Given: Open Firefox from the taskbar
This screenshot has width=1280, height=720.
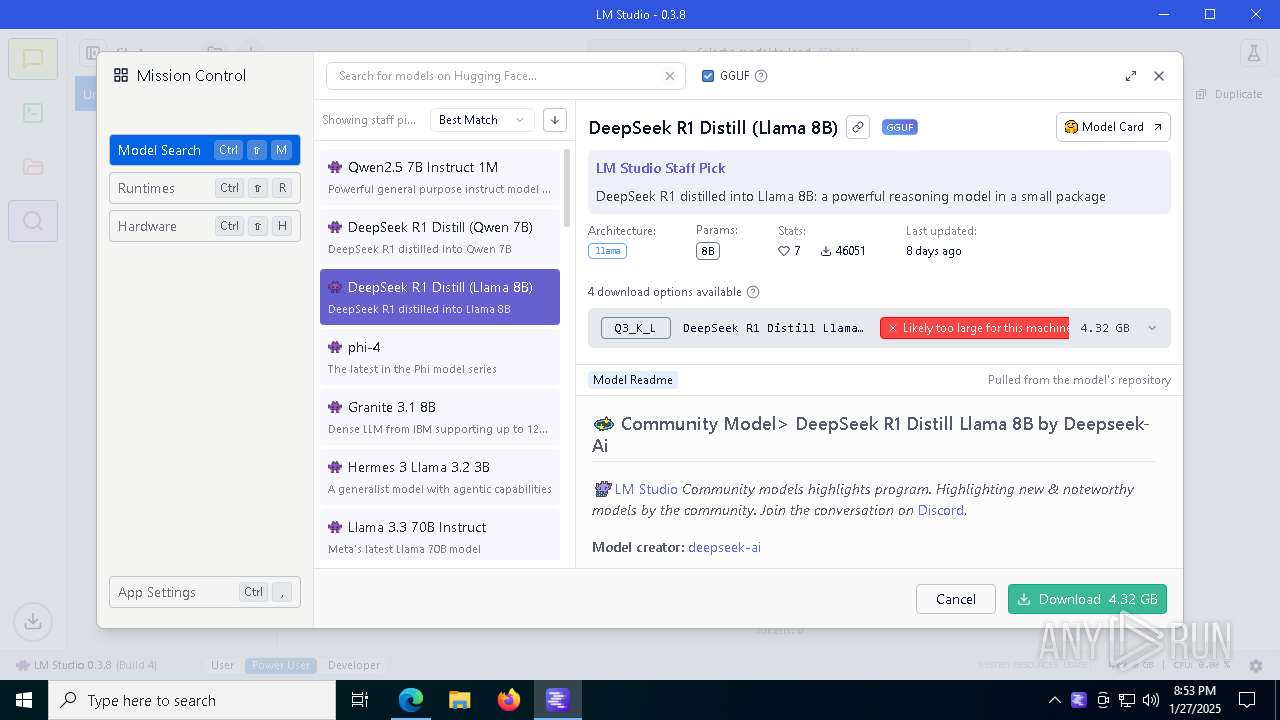Looking at the screenshot, I should [509, 700].
